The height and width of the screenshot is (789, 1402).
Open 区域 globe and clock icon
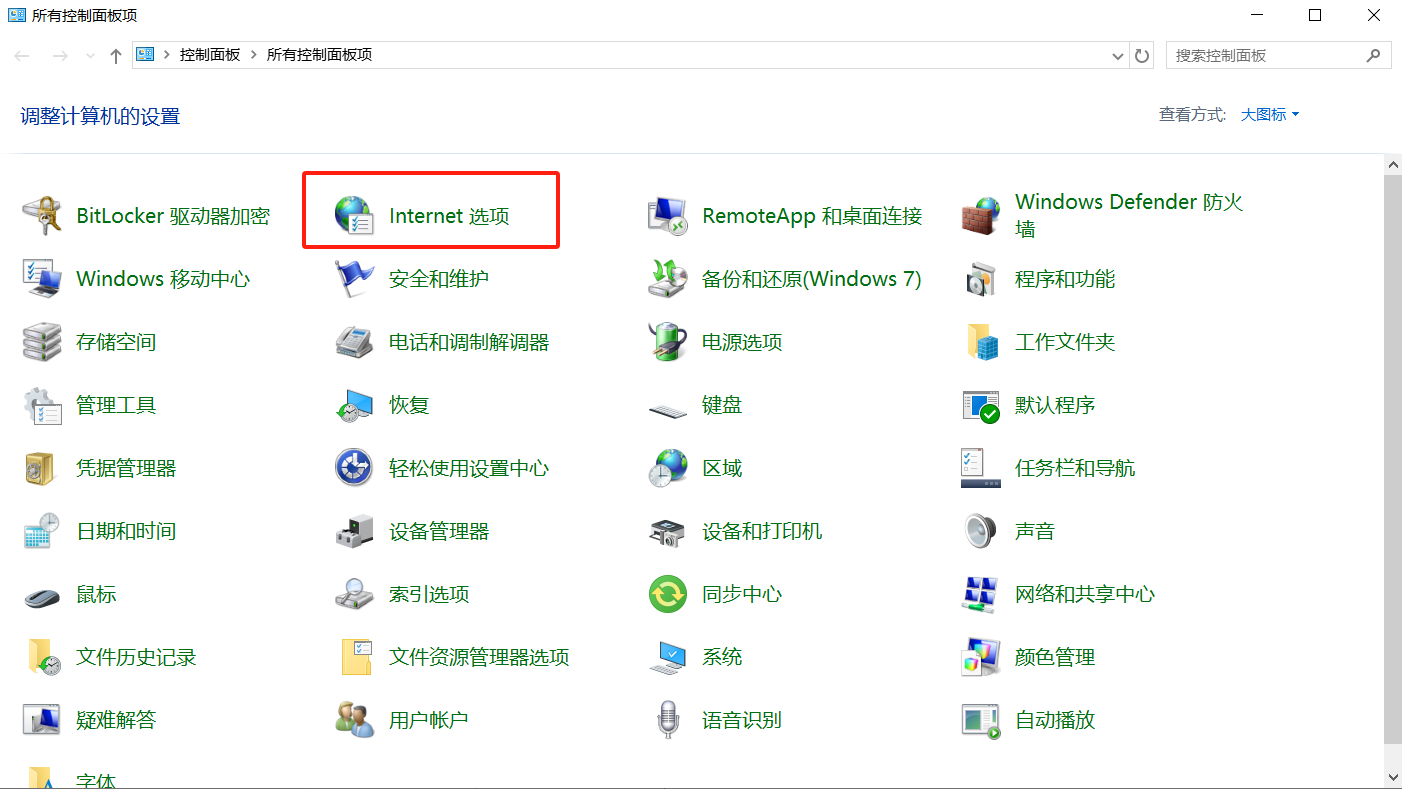coord(668,468)
